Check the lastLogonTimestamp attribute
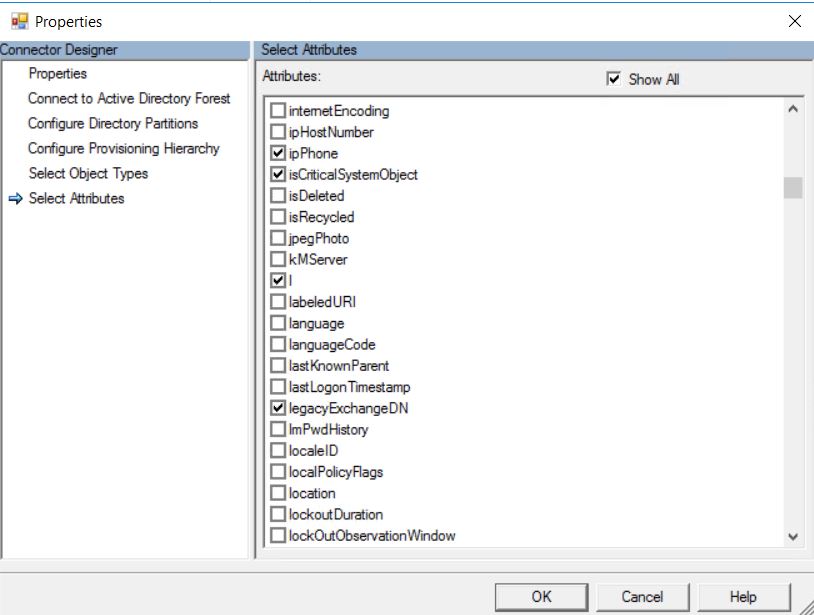This screenshot has width=814, height=615. (278, 387)
